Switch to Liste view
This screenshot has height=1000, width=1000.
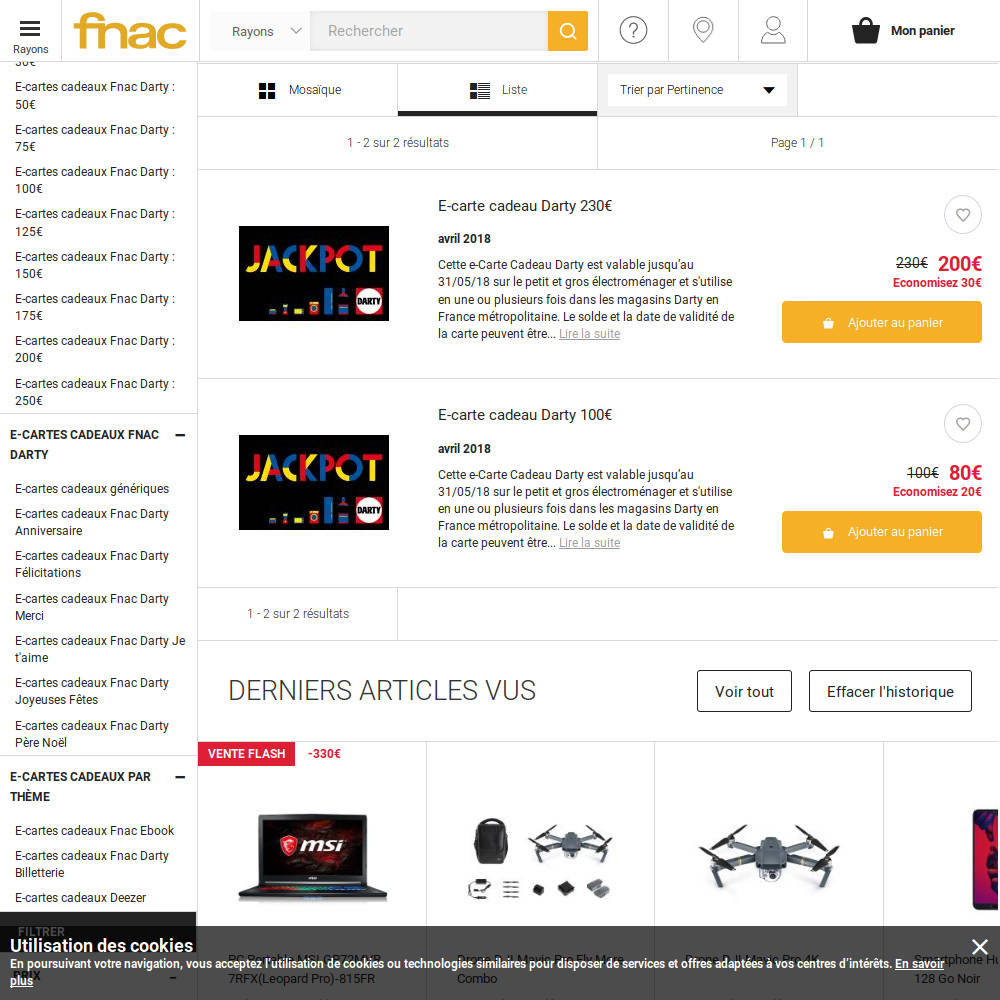(x=497, y=90)
